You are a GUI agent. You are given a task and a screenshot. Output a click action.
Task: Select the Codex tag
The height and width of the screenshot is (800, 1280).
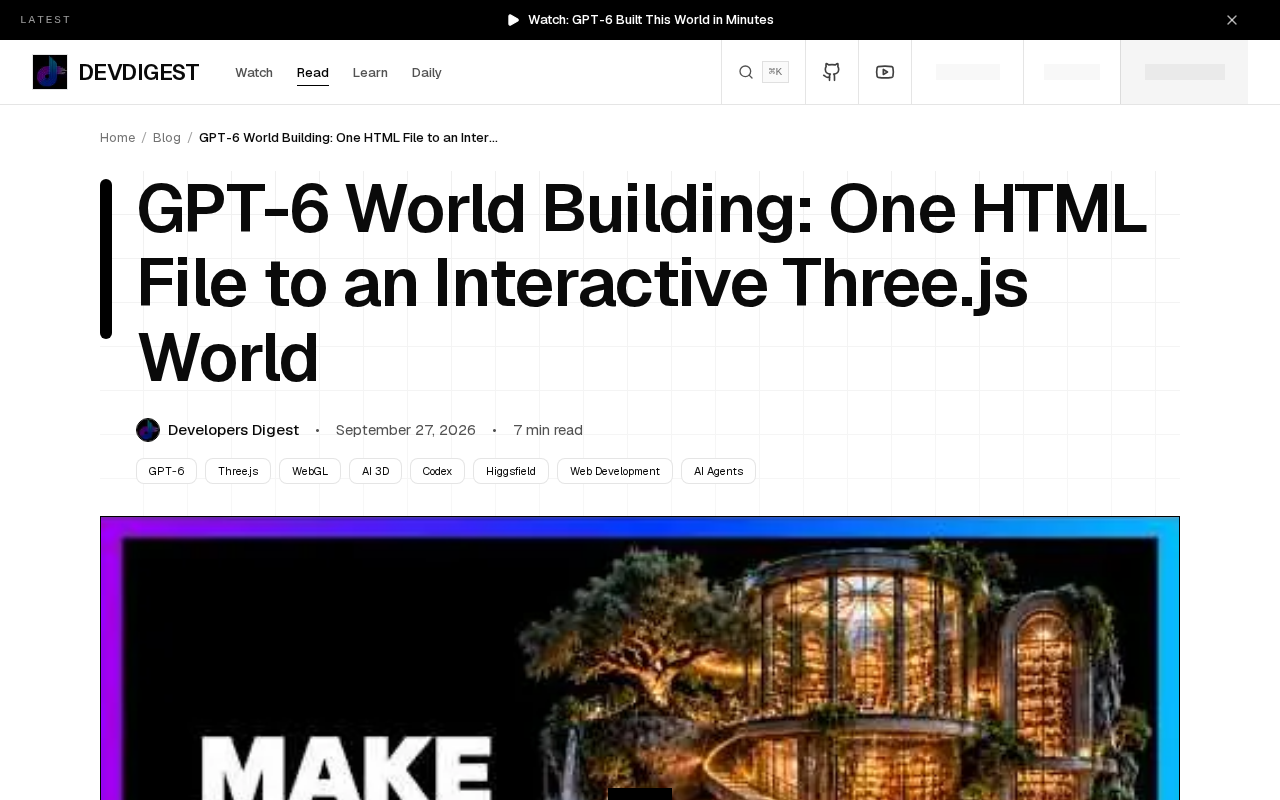click(437, 471)
